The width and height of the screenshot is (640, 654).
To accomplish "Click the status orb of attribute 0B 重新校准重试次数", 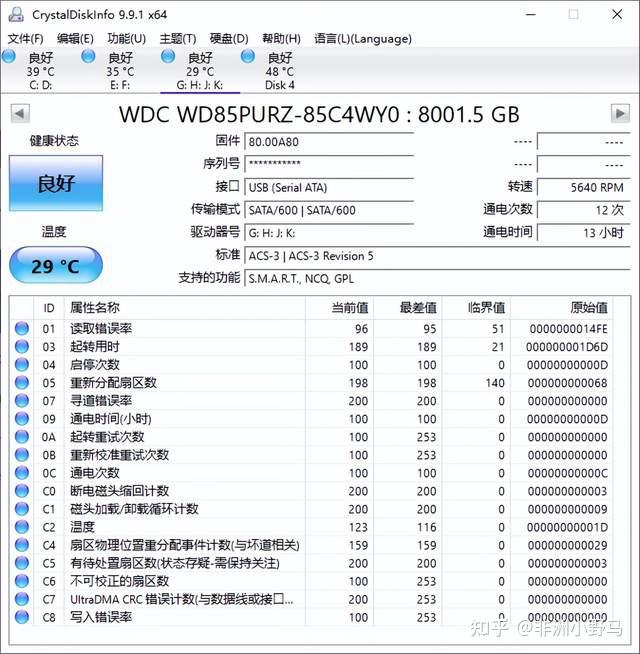I will point(22,455).
